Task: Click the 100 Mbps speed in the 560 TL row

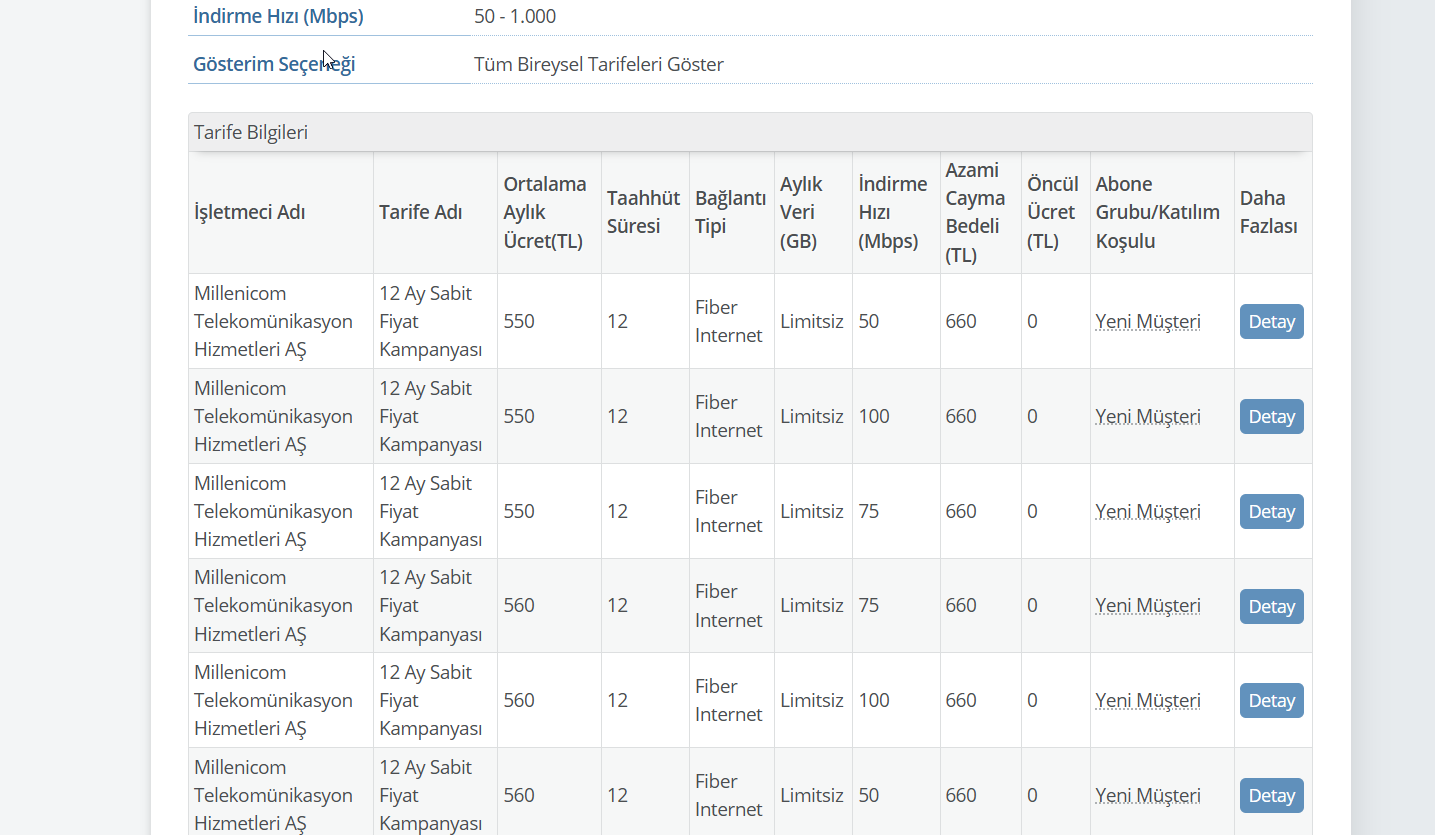Action: 874,700
